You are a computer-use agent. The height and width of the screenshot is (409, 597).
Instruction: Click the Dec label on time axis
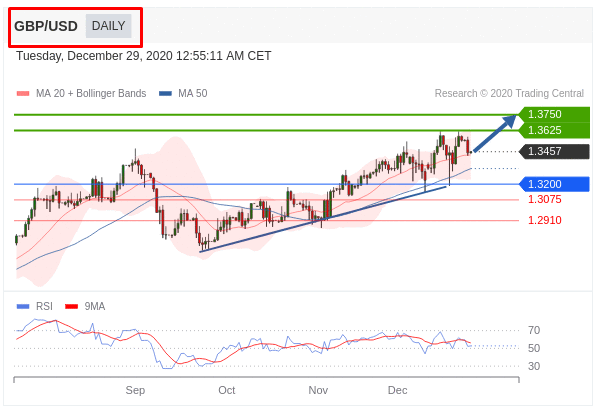[397, 390]
